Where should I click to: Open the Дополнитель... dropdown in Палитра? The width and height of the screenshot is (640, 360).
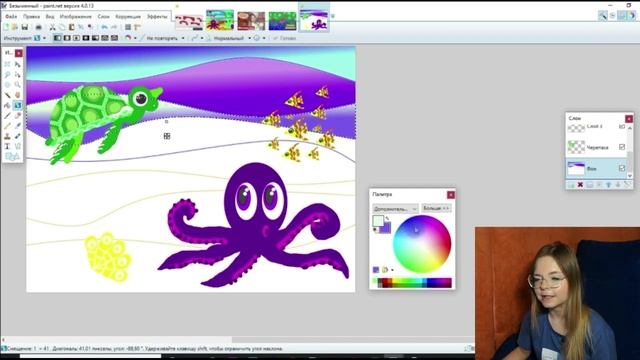[395, 209]
